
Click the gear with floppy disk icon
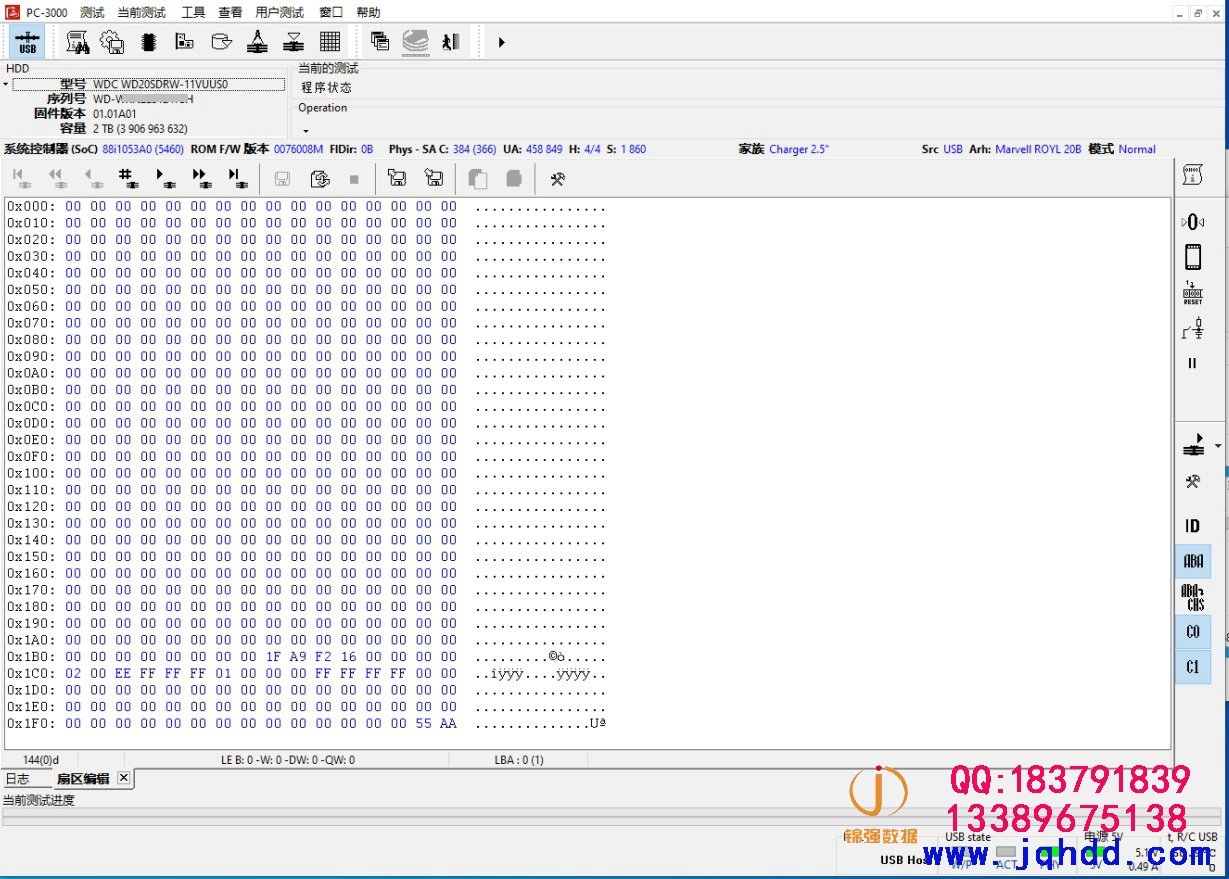pos(112,42)
